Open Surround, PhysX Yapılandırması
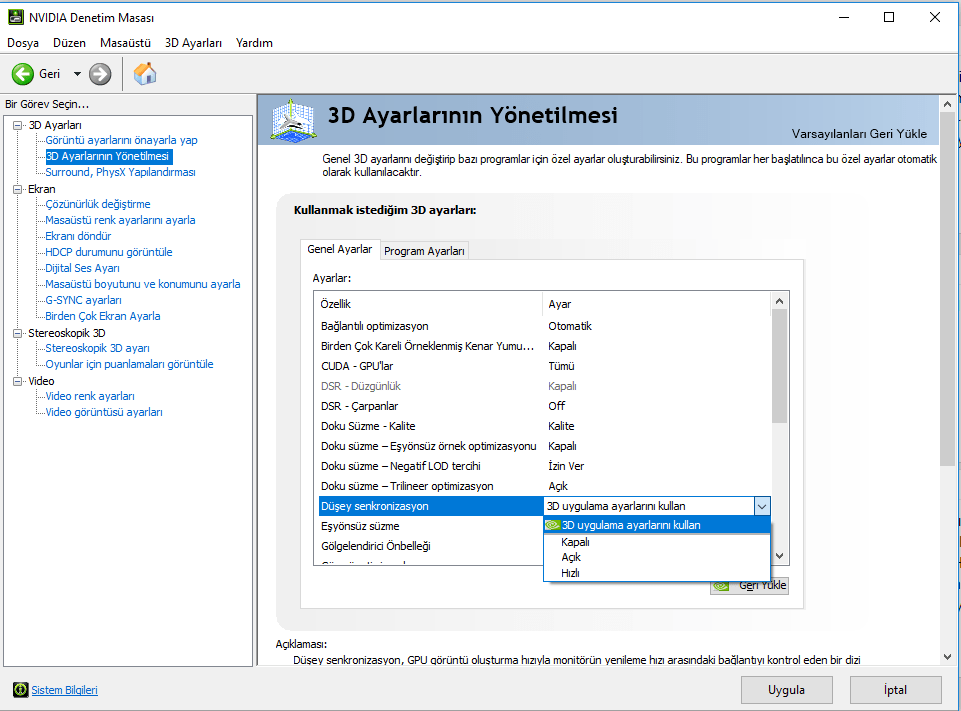This screenshot has width=961, height=711. tap(120, 172)
